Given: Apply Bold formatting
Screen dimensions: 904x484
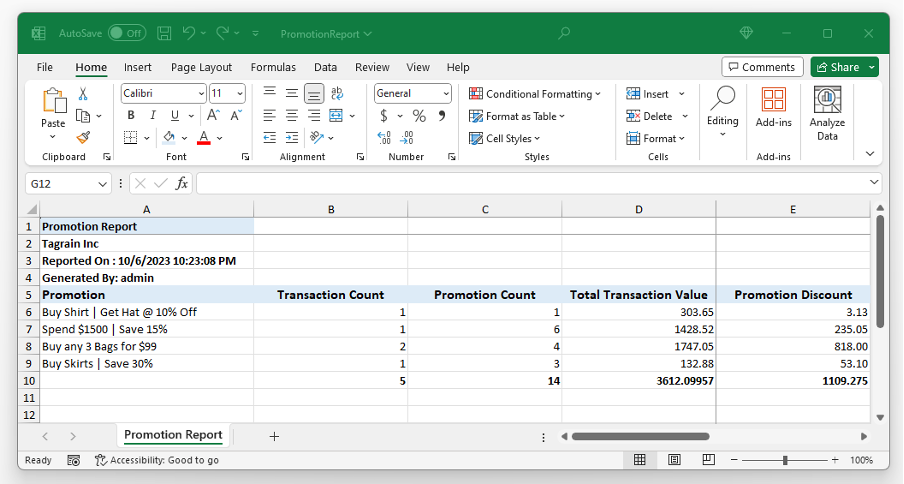Looking at the screenshot, I should point(131,116).
